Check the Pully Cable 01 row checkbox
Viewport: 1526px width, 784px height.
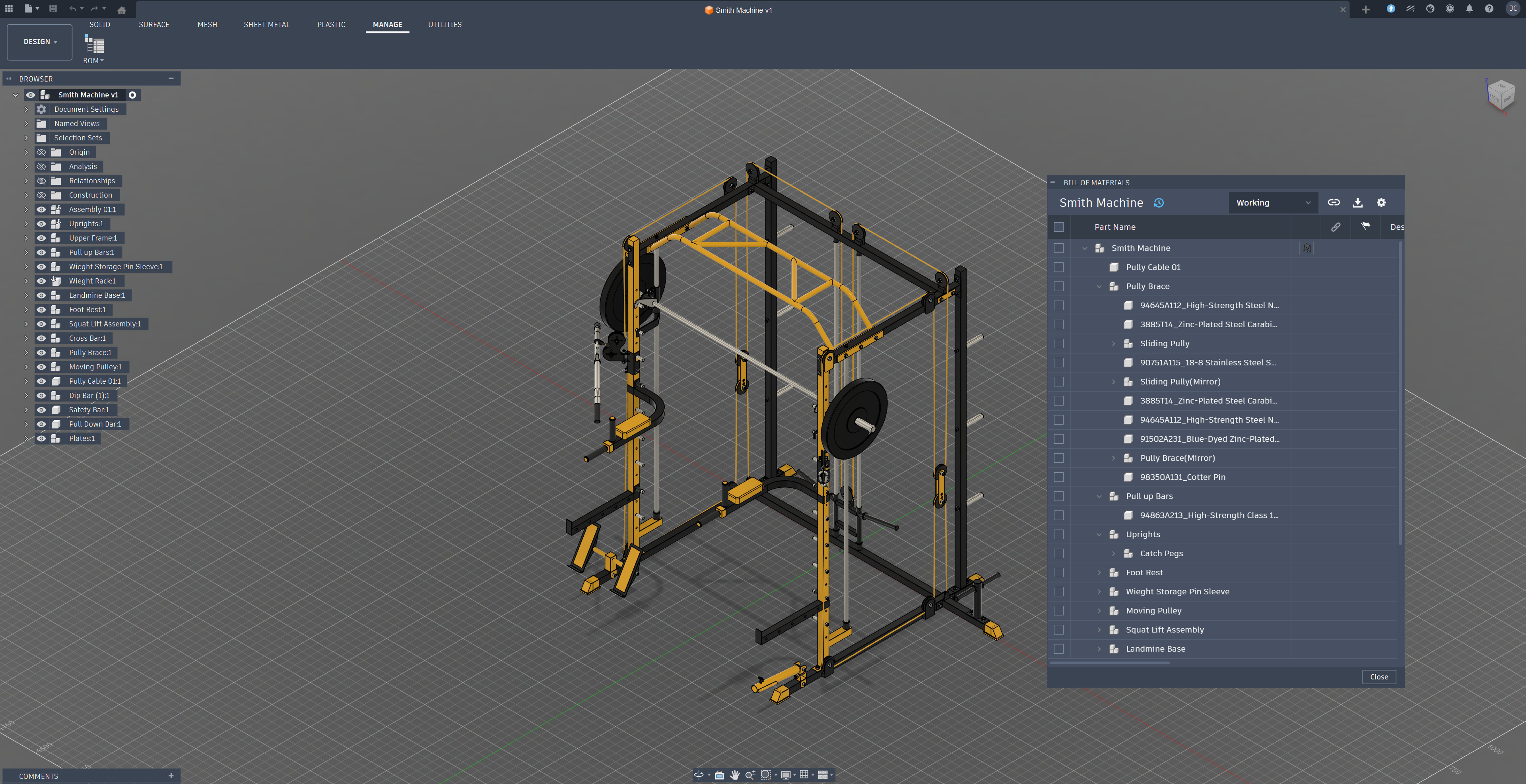click(x=1058, y=267)
